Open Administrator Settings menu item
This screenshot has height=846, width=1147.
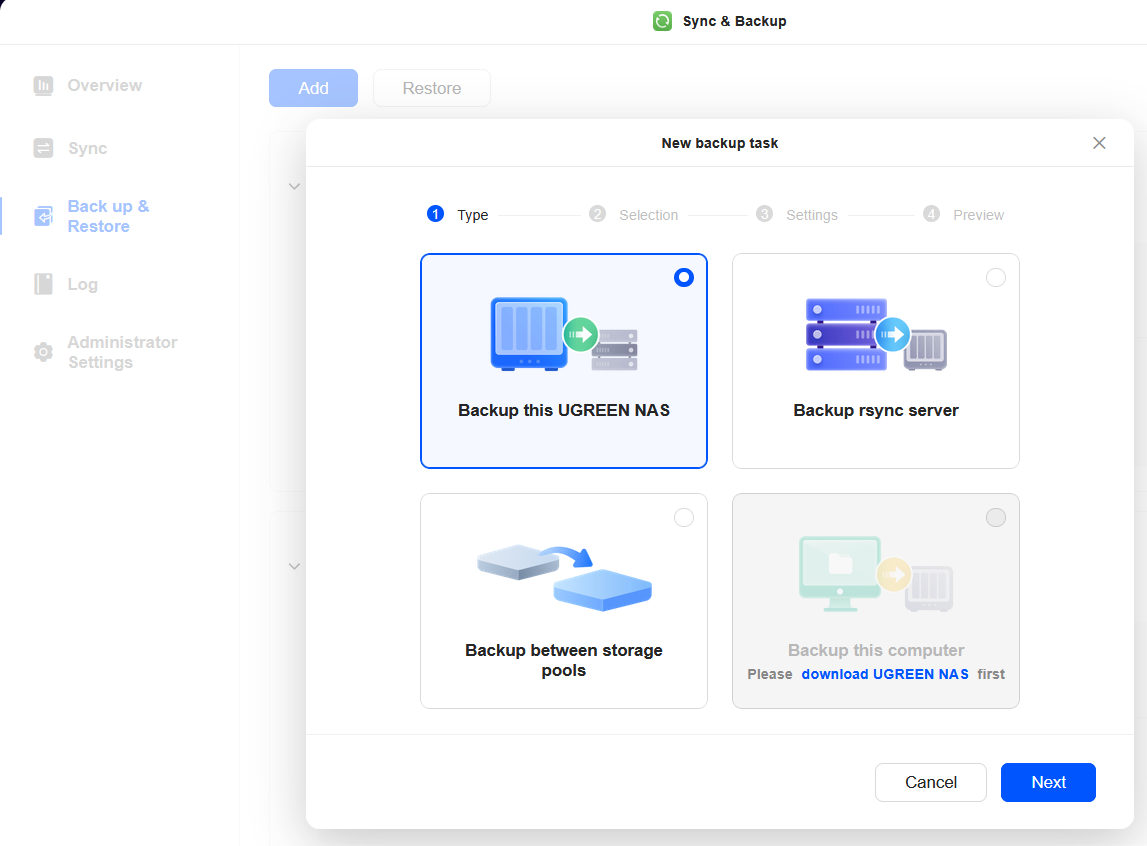coord(122,352)
